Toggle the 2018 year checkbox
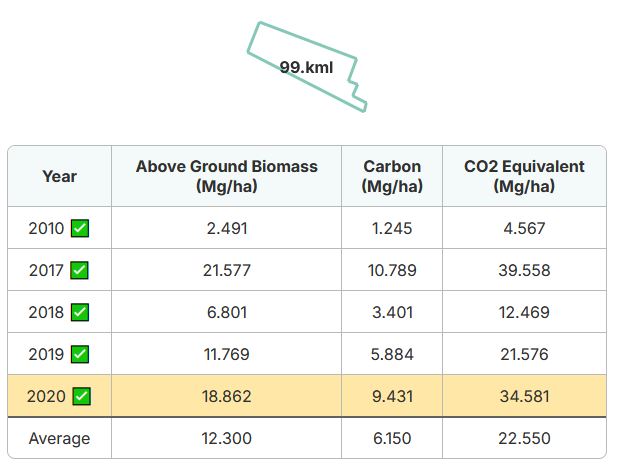 pyautogui.click(x=80, y=312)
